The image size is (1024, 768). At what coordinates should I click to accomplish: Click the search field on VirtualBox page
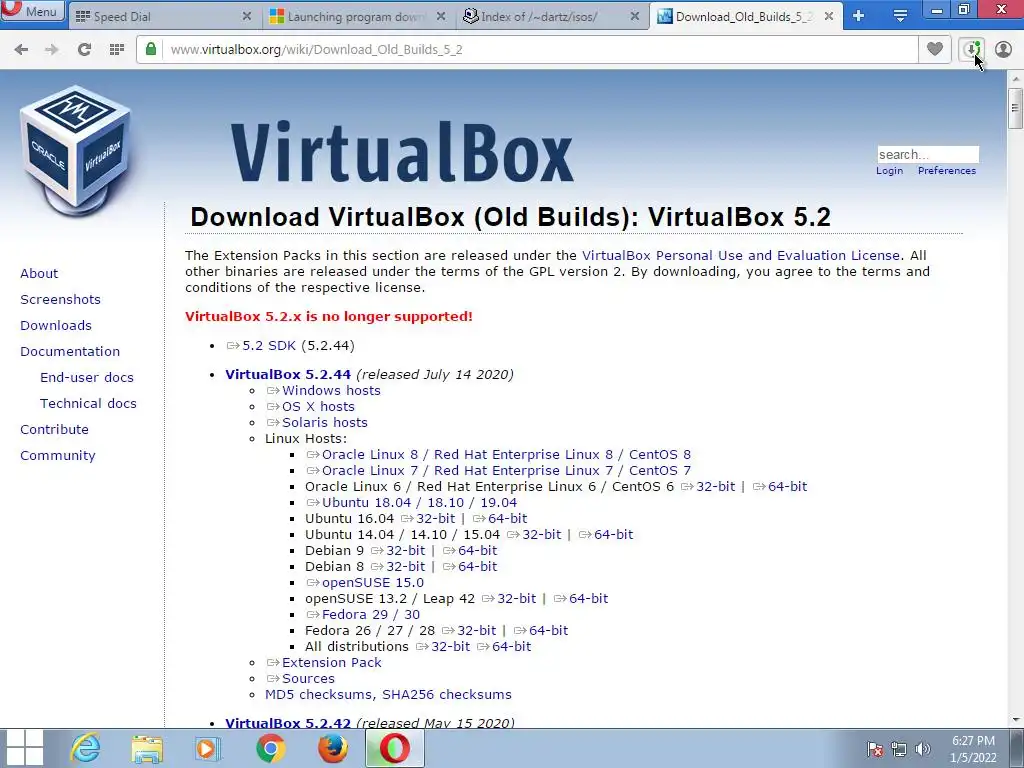927,154
